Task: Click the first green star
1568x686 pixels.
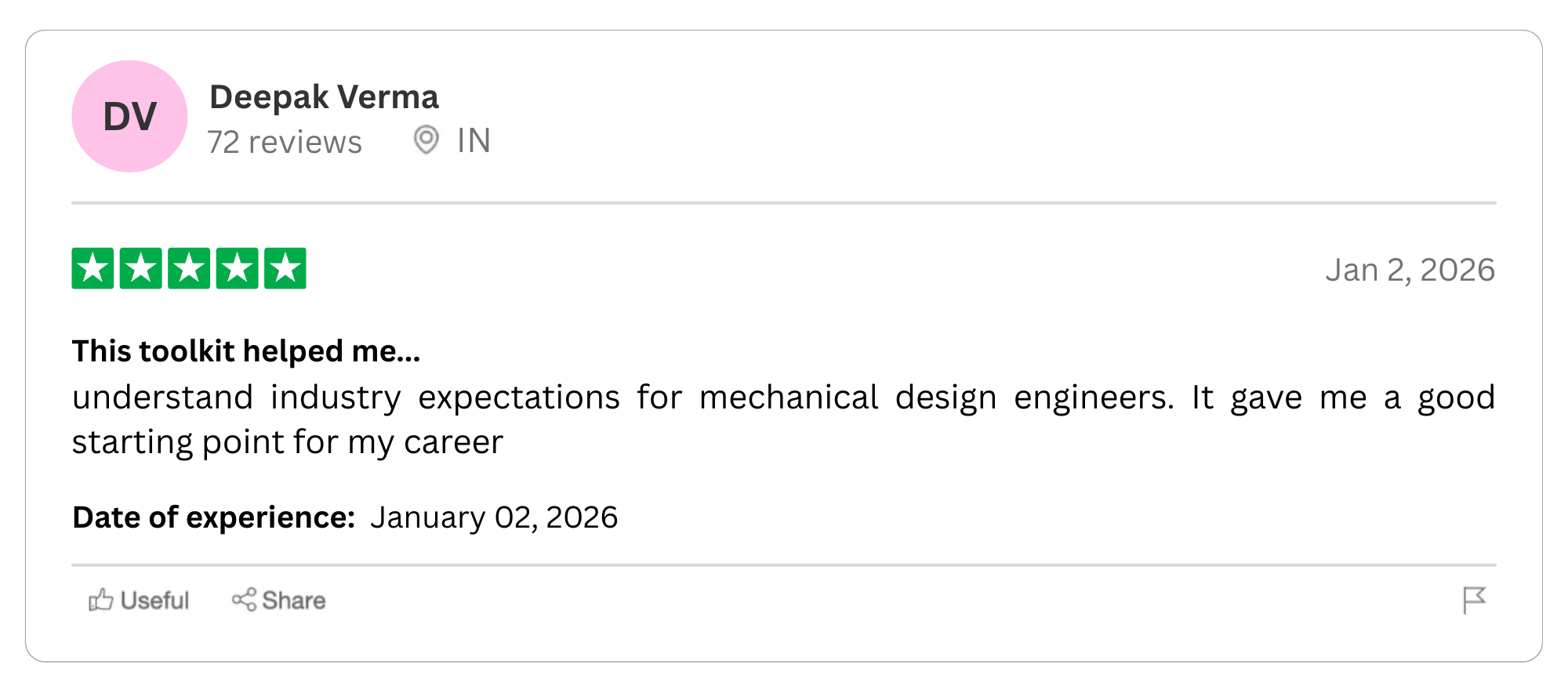Action: 93,269
